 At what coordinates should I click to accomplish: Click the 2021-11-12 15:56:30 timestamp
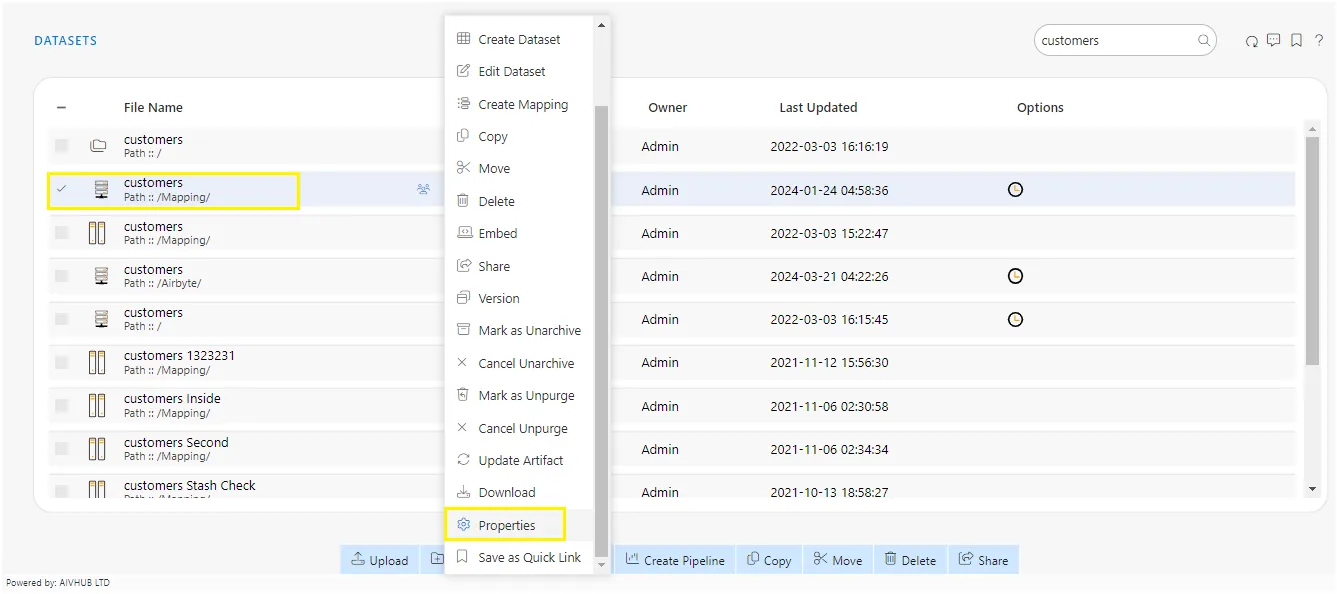(x=829, y=363)
